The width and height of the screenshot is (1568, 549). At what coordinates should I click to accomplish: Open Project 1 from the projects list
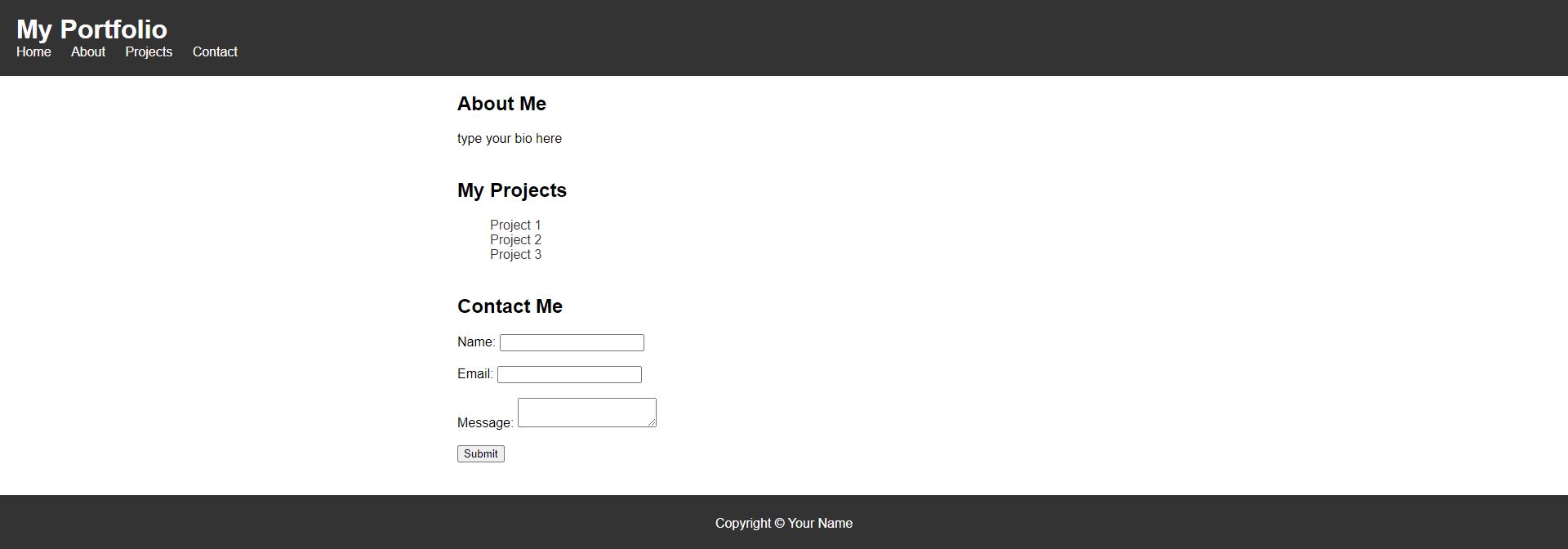click(x=515, y=225)
